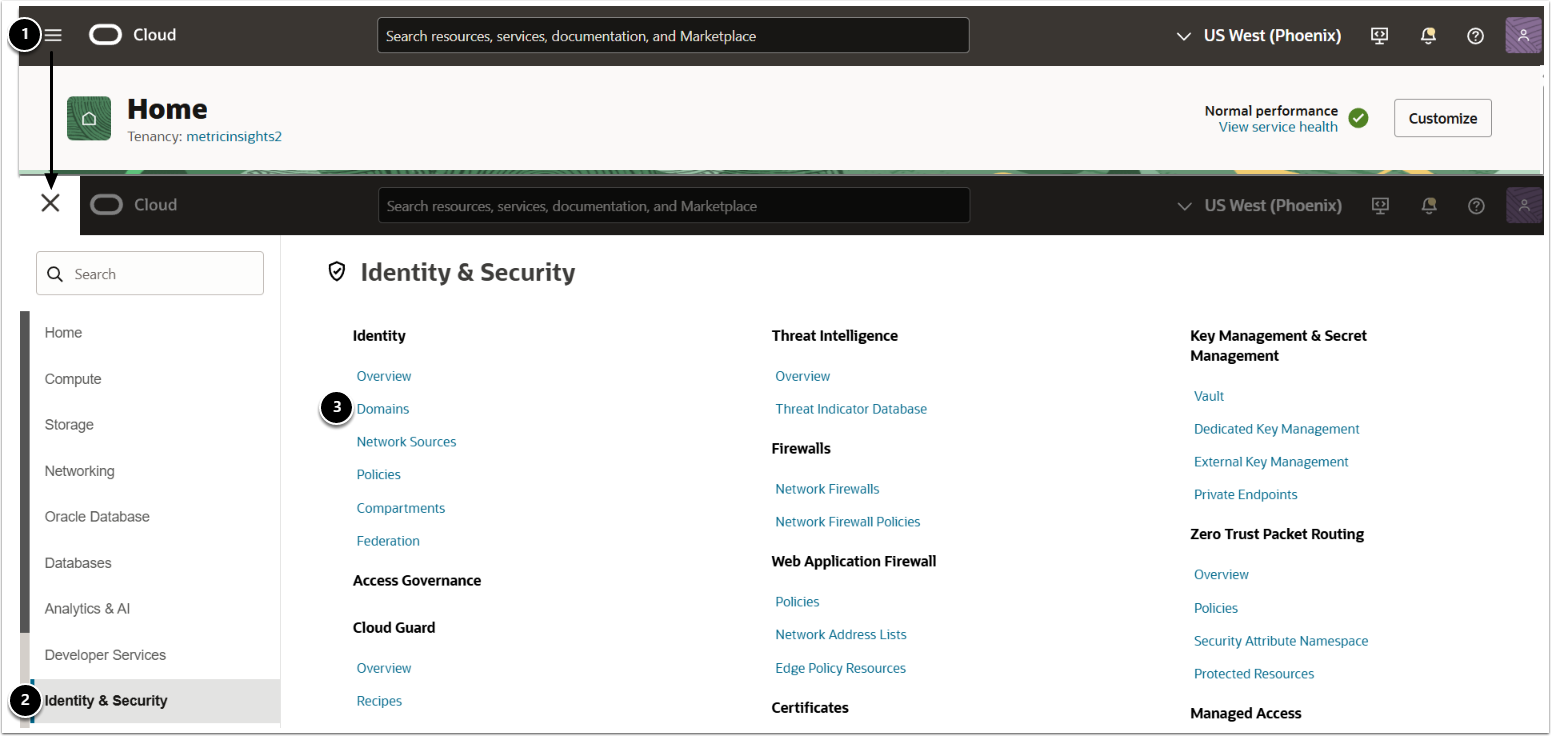Image resolution: width=1551 pixels, height=736 pixels.
Task: Open the Vault link
Action: [1209, 396]
